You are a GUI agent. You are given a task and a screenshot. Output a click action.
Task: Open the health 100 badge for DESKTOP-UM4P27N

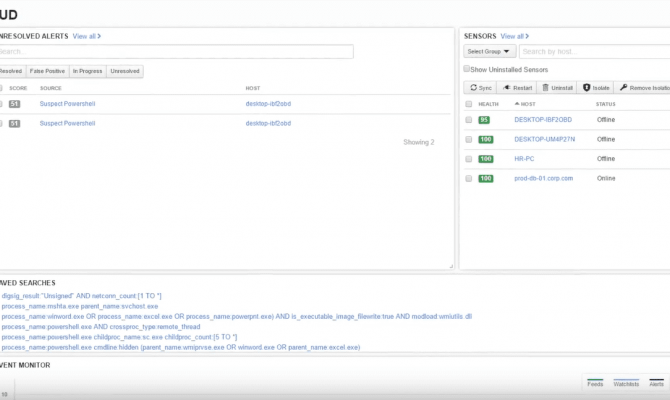click(486, 139)
